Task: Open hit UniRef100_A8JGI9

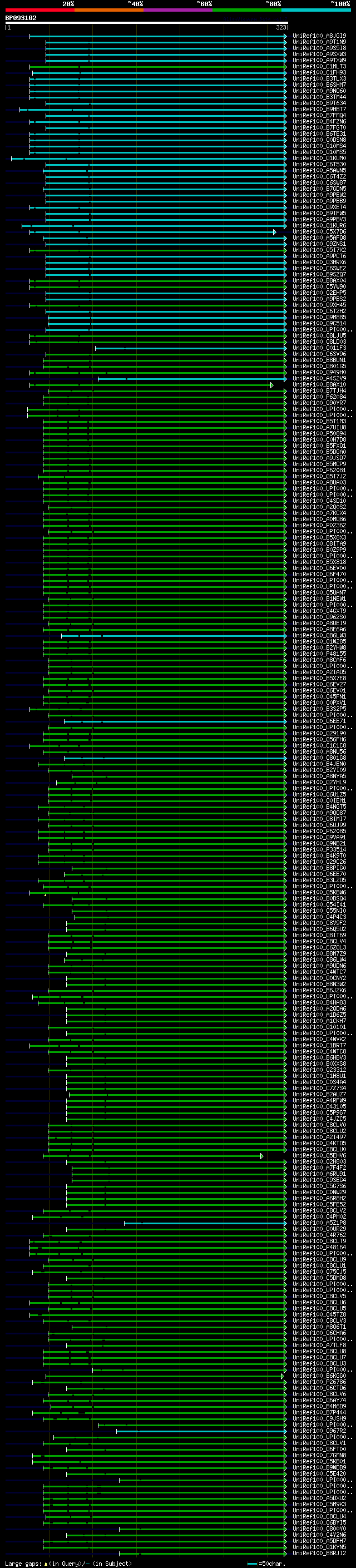Action: point(319,36)
